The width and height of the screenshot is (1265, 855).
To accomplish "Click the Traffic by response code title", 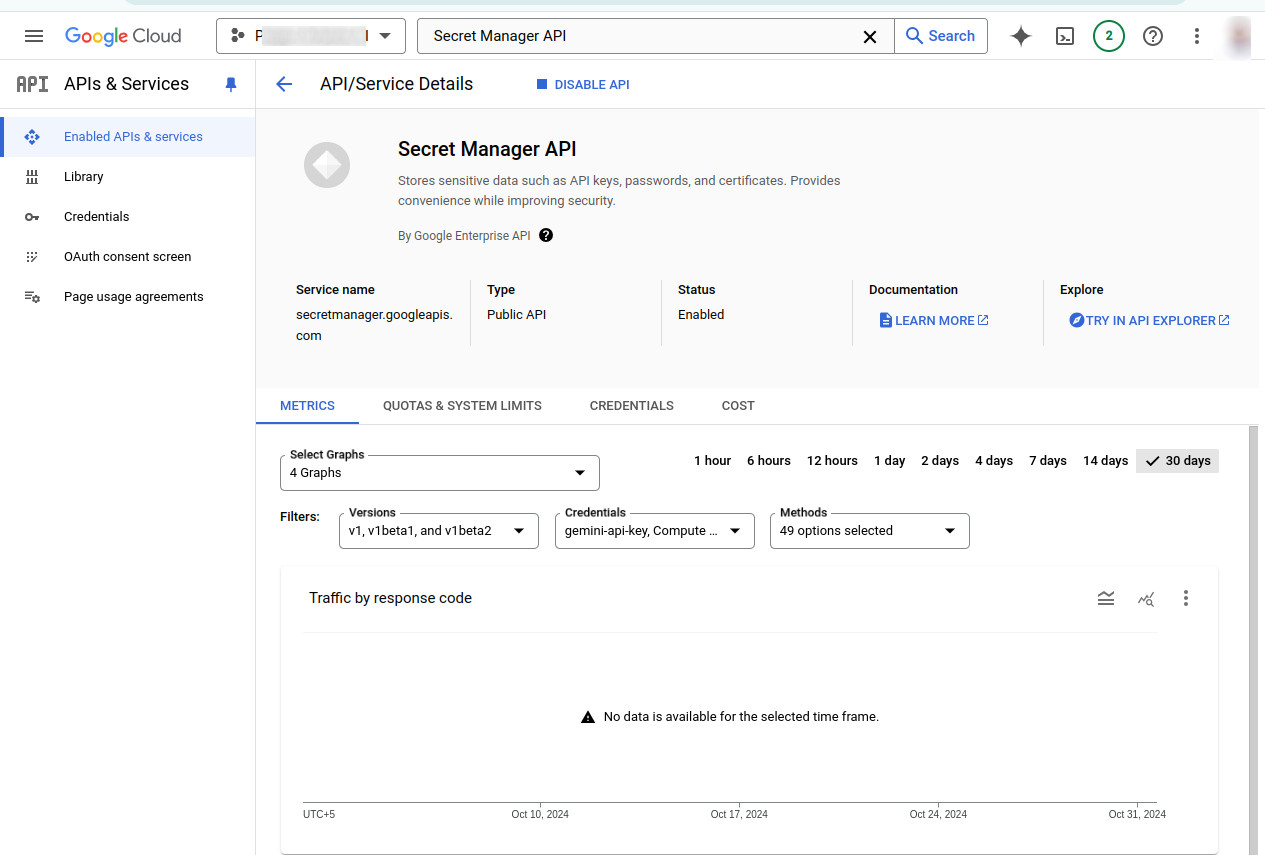I will [390, 598].
